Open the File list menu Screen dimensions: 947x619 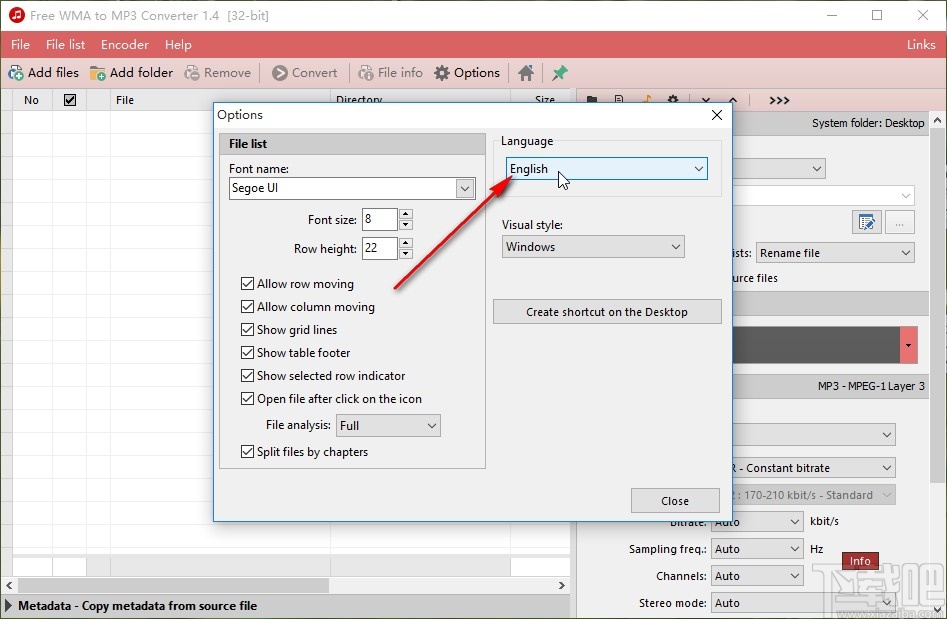(65, 44)
